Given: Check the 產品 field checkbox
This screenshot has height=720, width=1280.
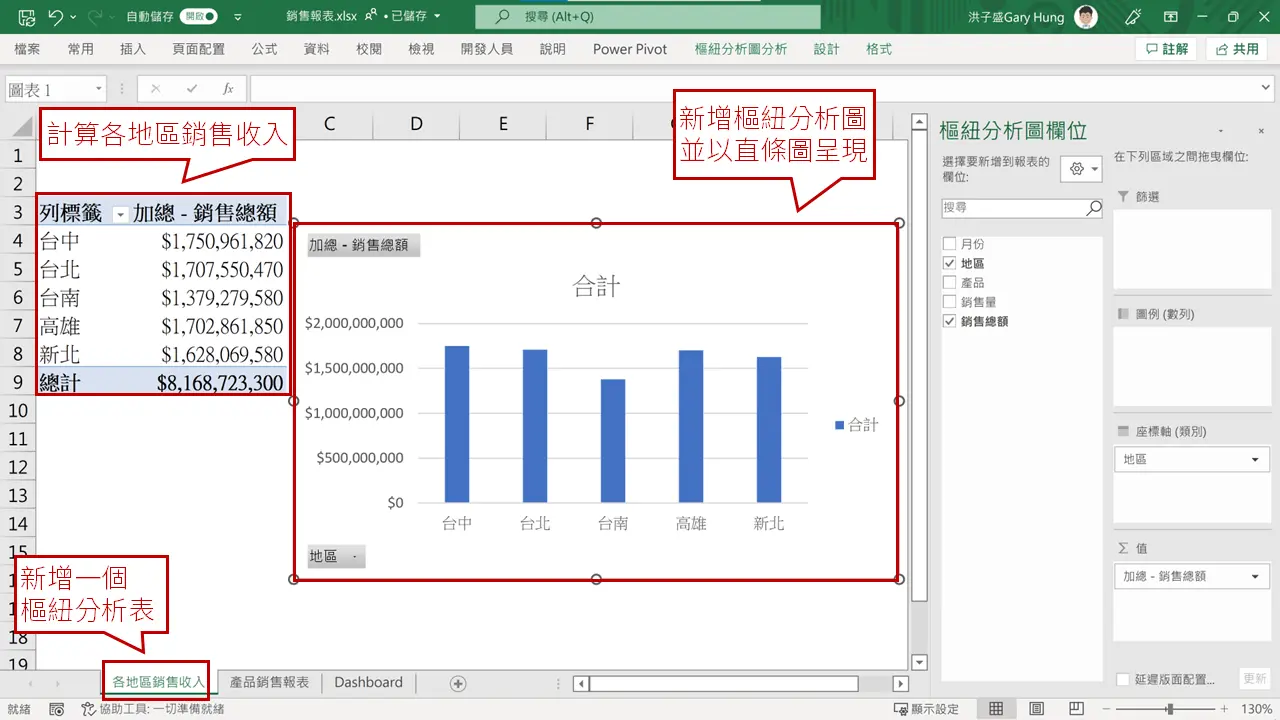Looking at the screenshot, I should point(949,283).
